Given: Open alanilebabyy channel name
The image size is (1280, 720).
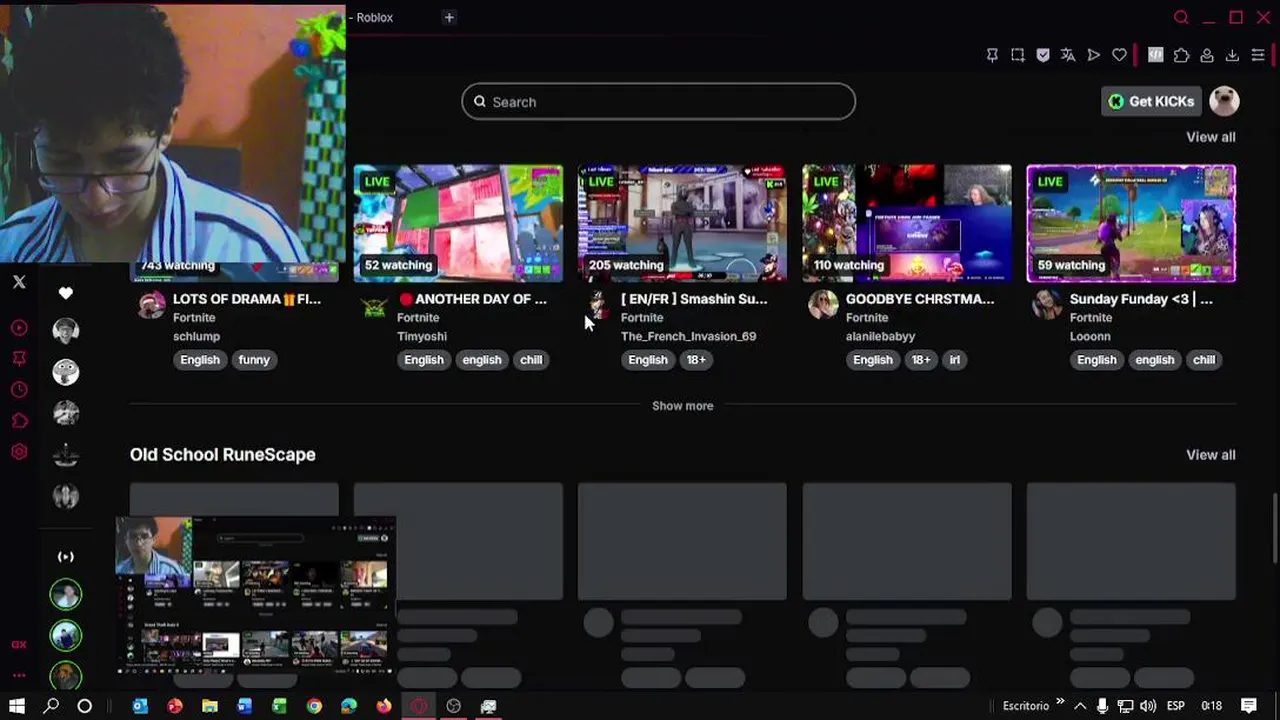Looking at the screenshot, I should (881, 337).
